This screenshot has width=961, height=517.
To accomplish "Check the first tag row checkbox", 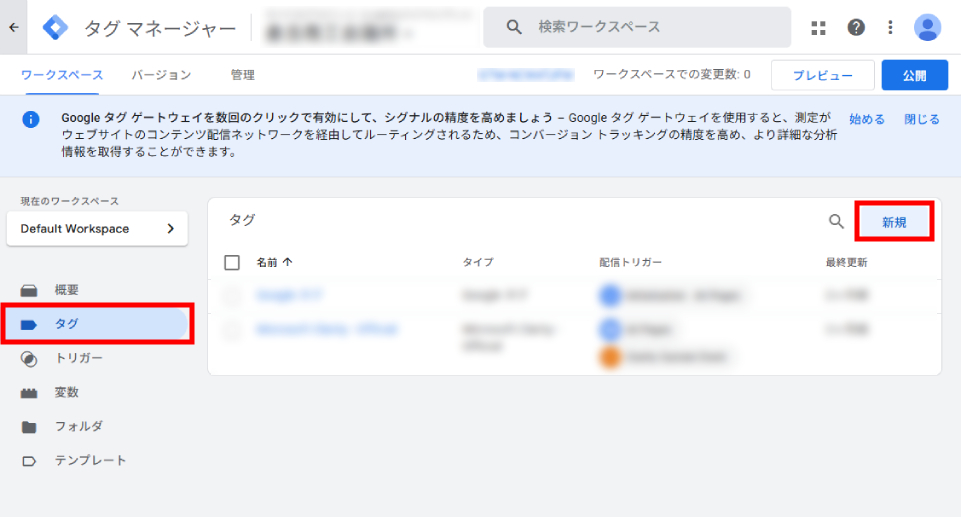I will click(232, 295).
